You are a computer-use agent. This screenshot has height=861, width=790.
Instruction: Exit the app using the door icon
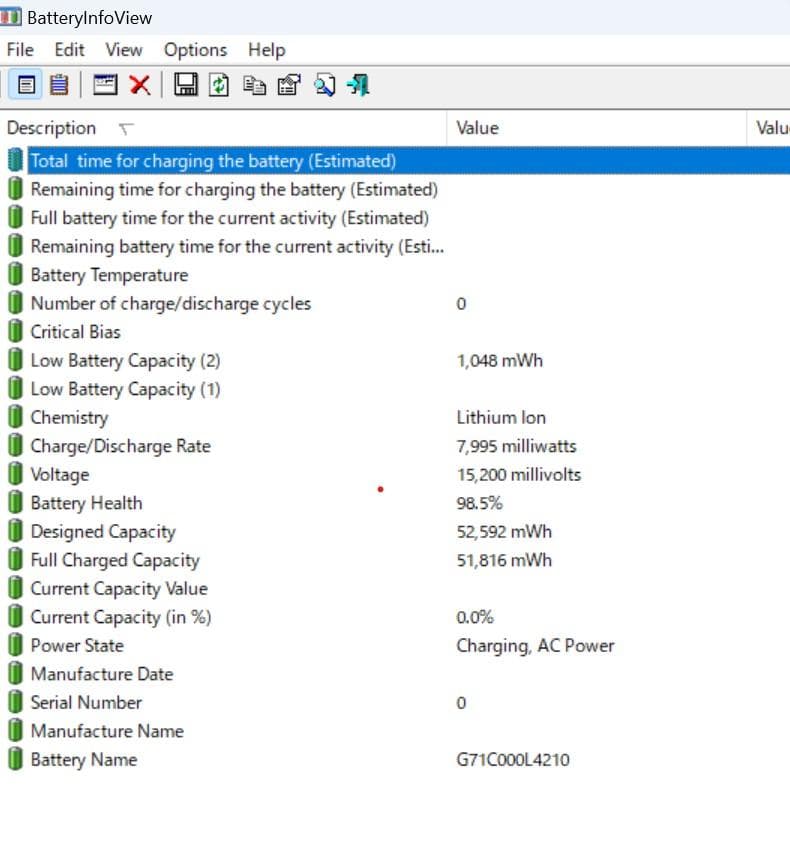pyautogui.click(x=358, y=85)
